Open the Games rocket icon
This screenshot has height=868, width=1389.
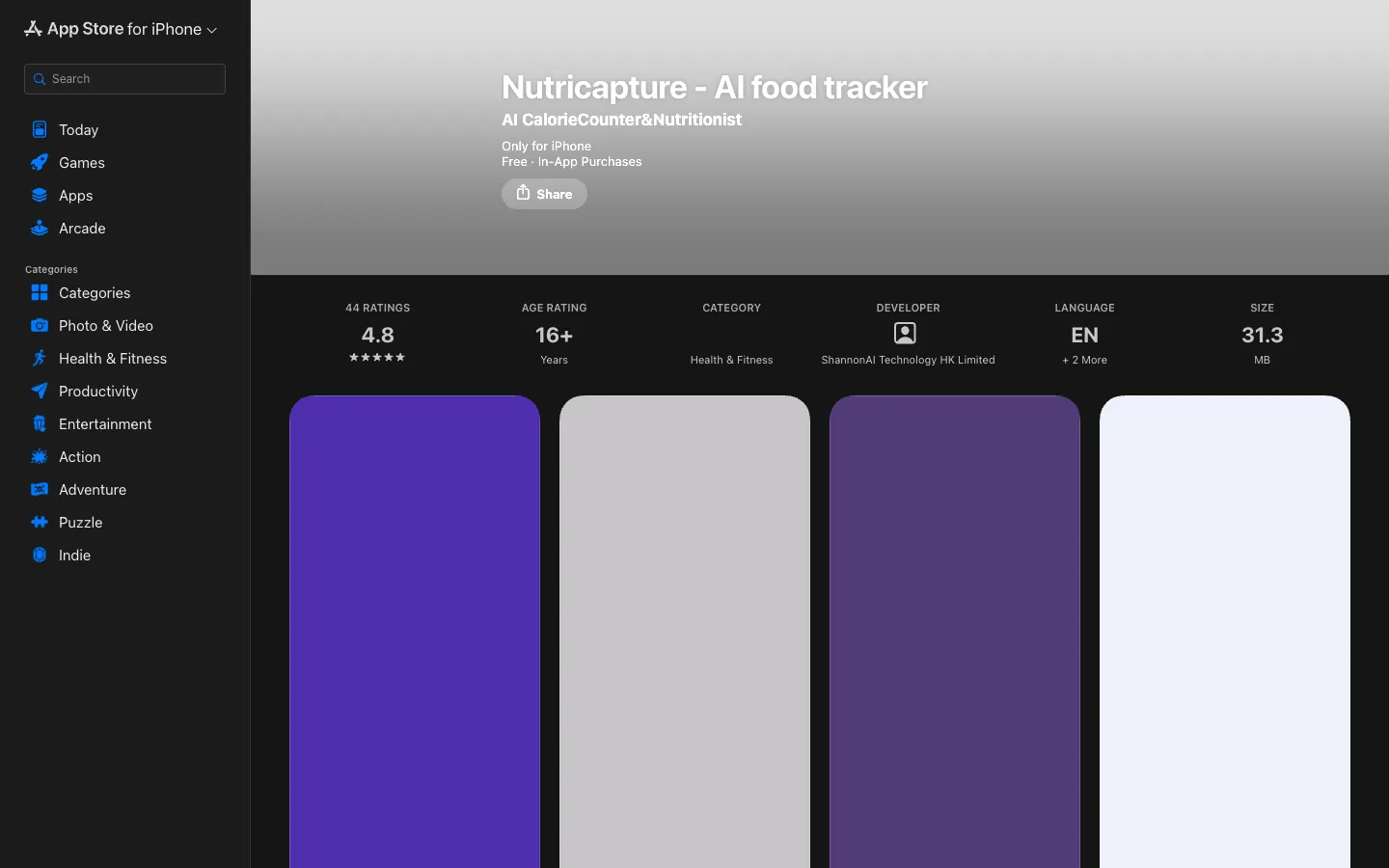coord(40,162)
